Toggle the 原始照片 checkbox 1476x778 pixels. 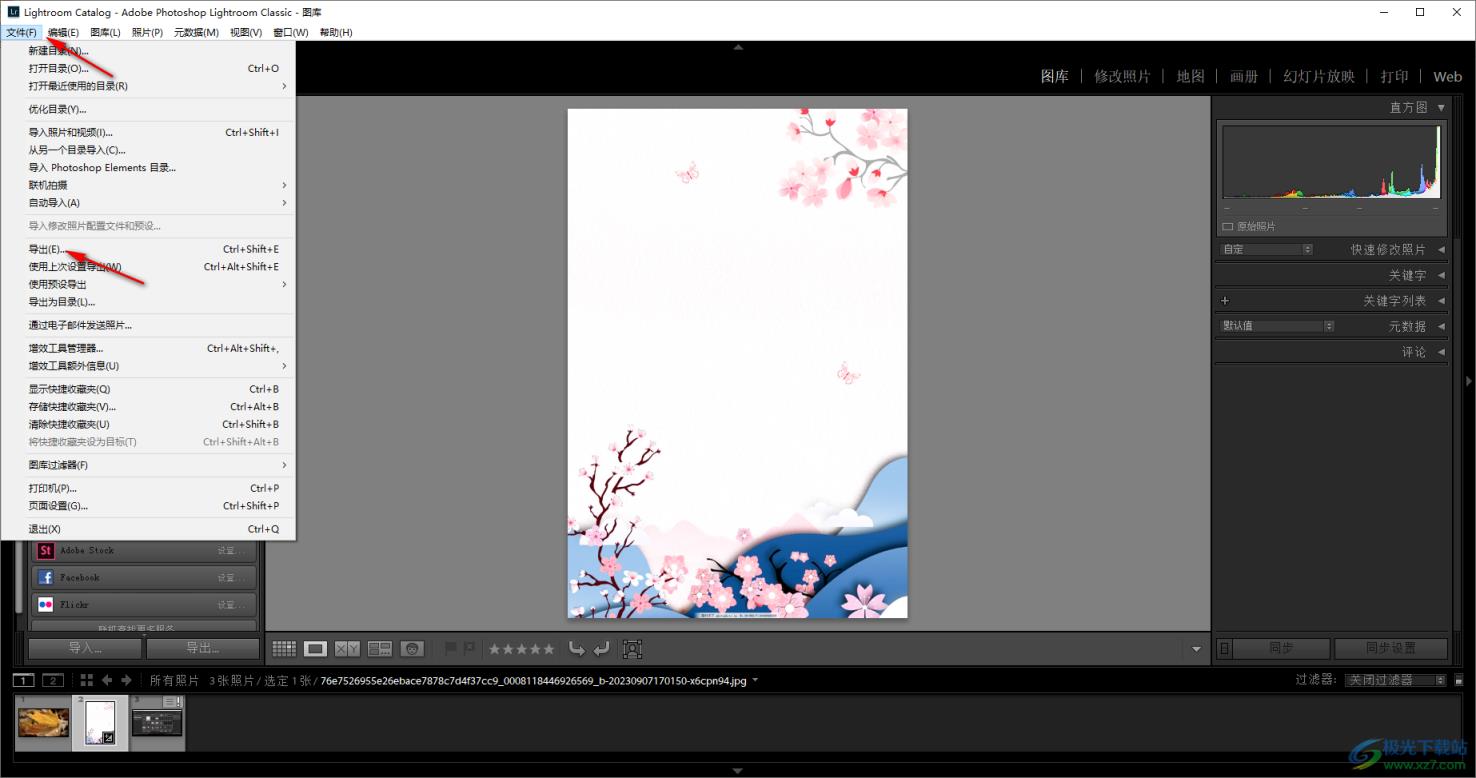coord(1227,226)
